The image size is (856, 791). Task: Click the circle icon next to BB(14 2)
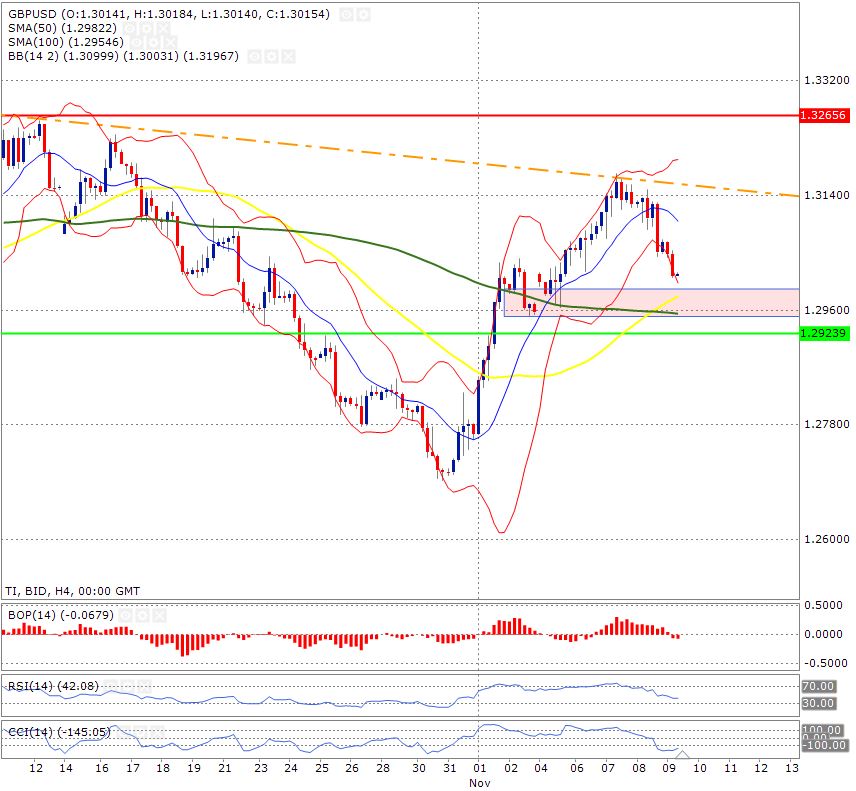[x=254, y=56]
